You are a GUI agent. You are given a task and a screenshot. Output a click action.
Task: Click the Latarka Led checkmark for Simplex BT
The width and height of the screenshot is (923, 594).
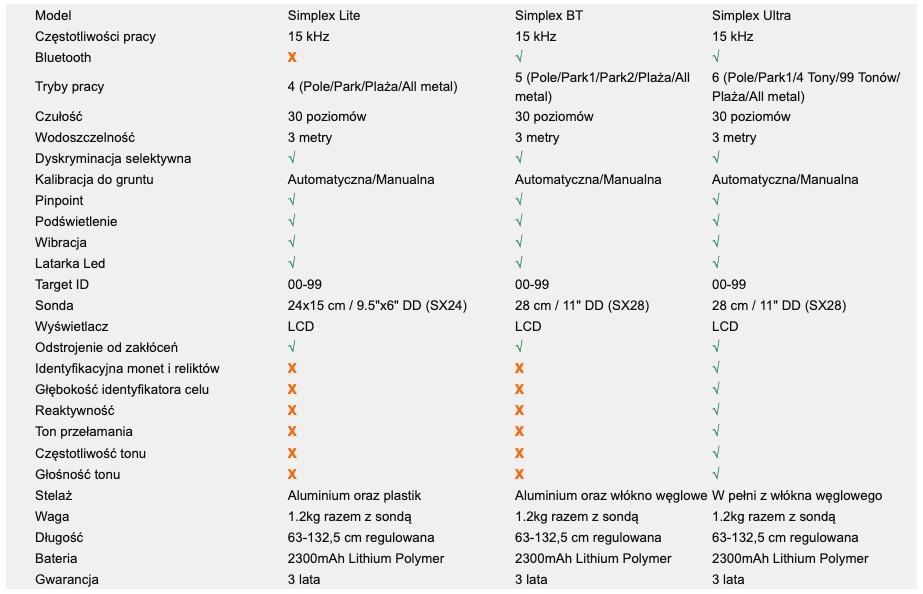[519, 263]
